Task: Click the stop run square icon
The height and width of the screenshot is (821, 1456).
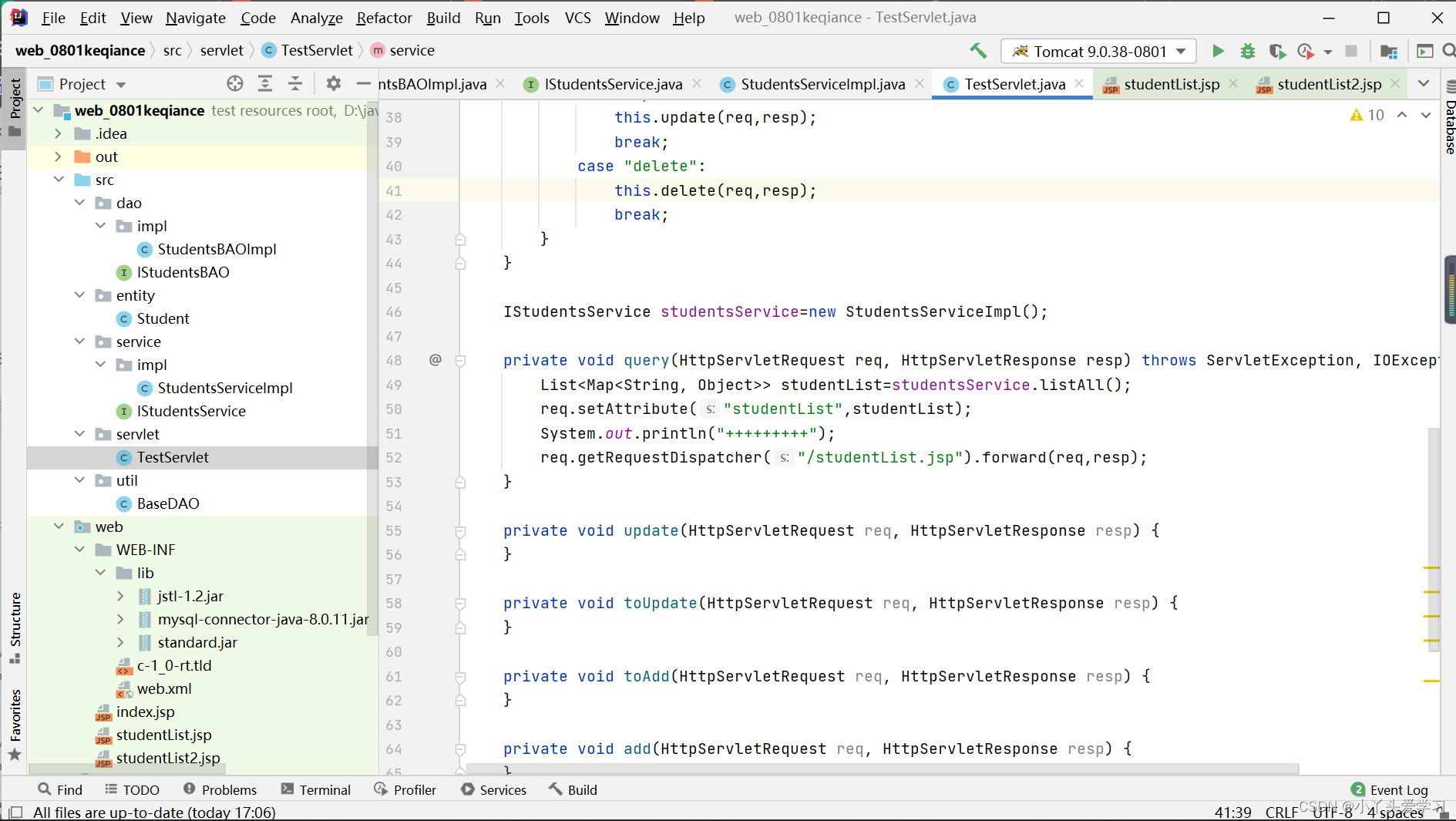Action: (1351, 51)
